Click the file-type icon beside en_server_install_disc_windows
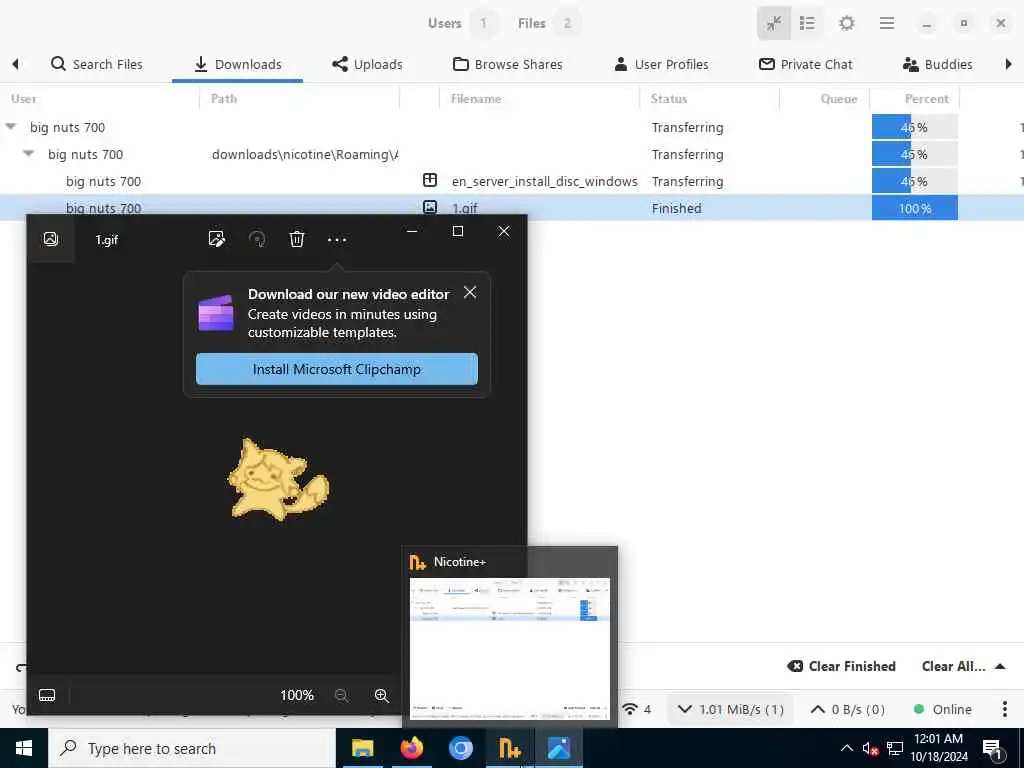This screenshot has width=1024, height=768. click(430, 180)
